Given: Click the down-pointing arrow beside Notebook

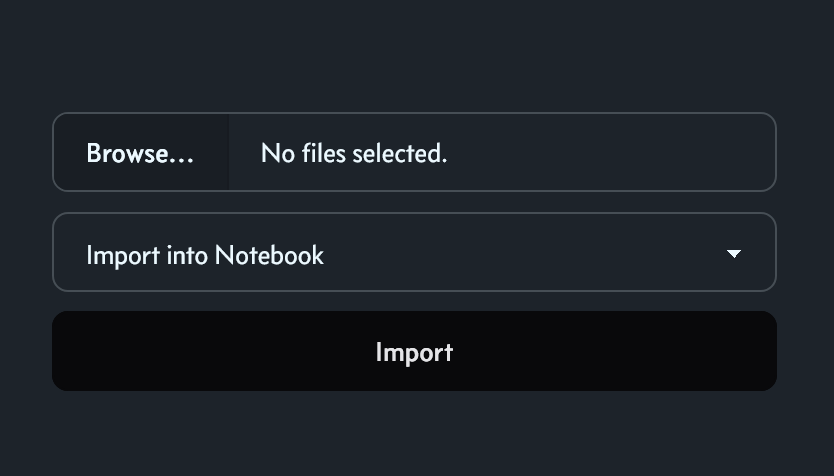Looking at the screenshot, I should click(x=734, y=254).
